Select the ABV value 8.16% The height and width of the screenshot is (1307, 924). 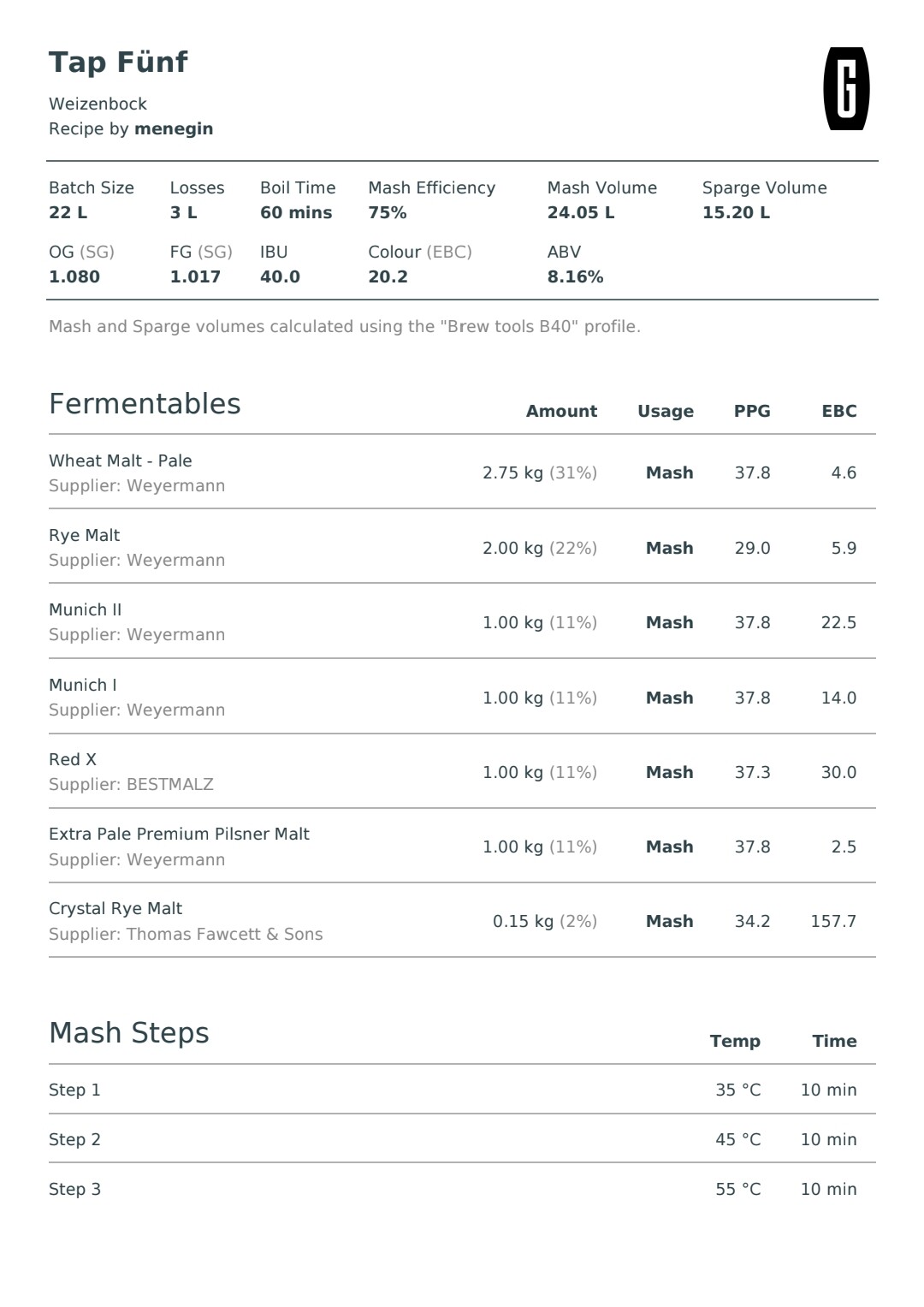(x=576, y=276)
